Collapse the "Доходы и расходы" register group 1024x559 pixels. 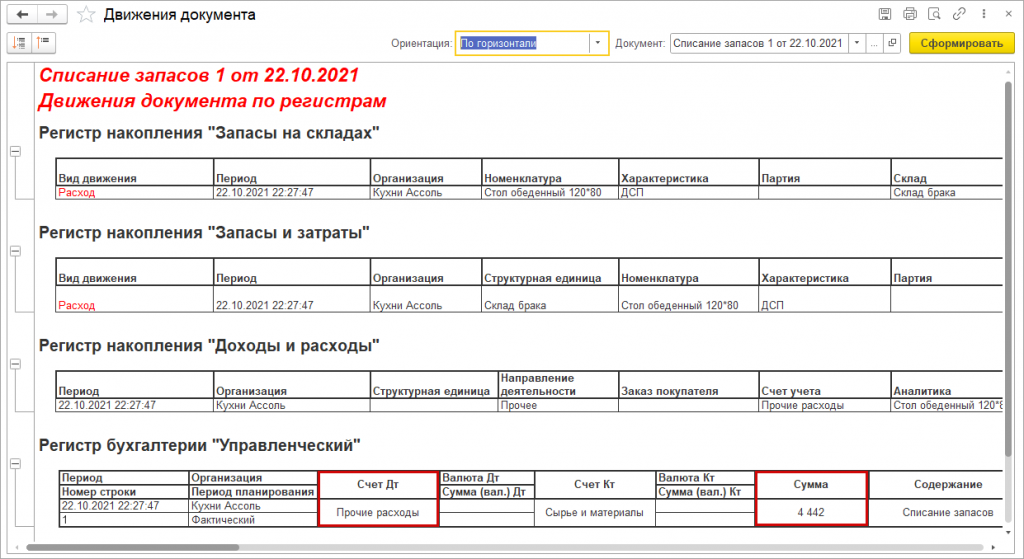[x=15, y=364]
